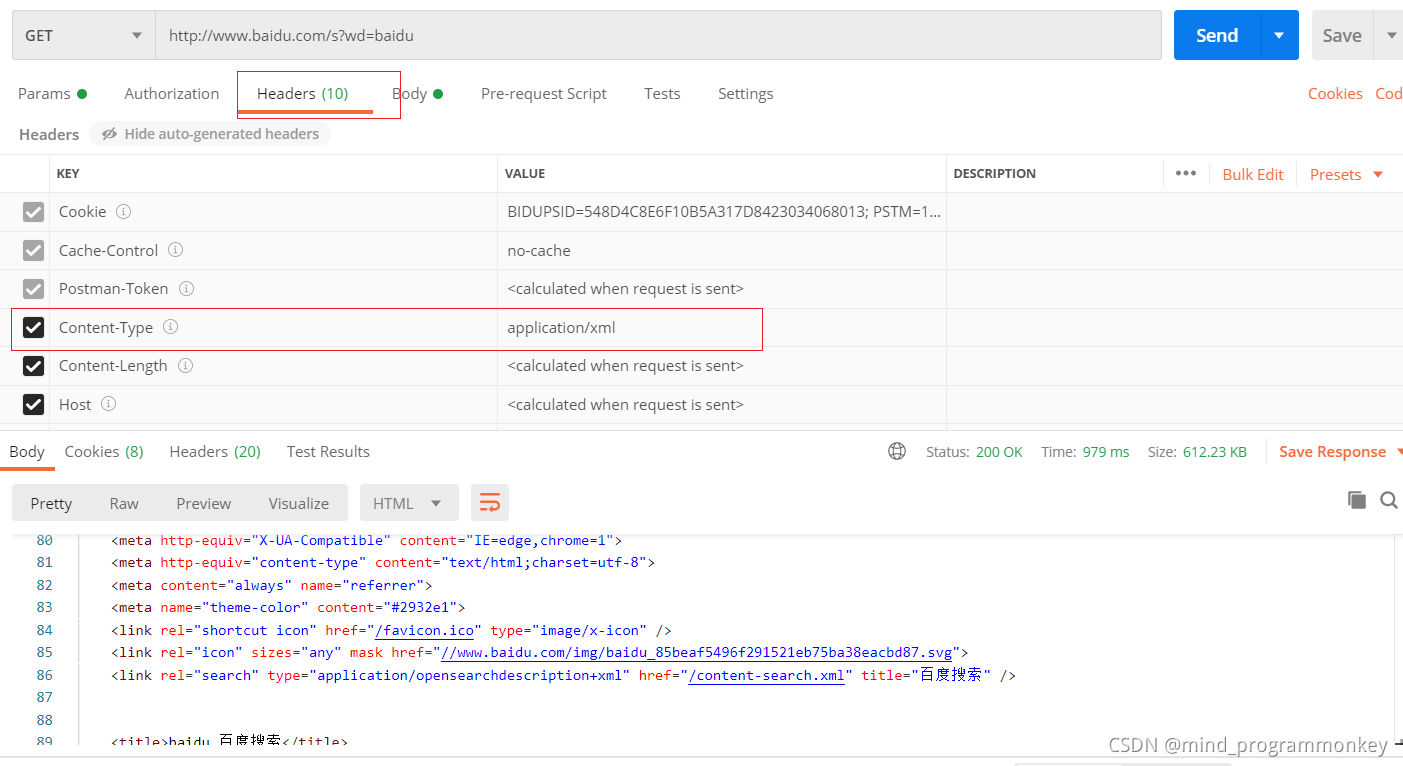The height and width of the screenshot is (766, 1403).
Task: Click the Save button
Action: tap(1342, 35)
